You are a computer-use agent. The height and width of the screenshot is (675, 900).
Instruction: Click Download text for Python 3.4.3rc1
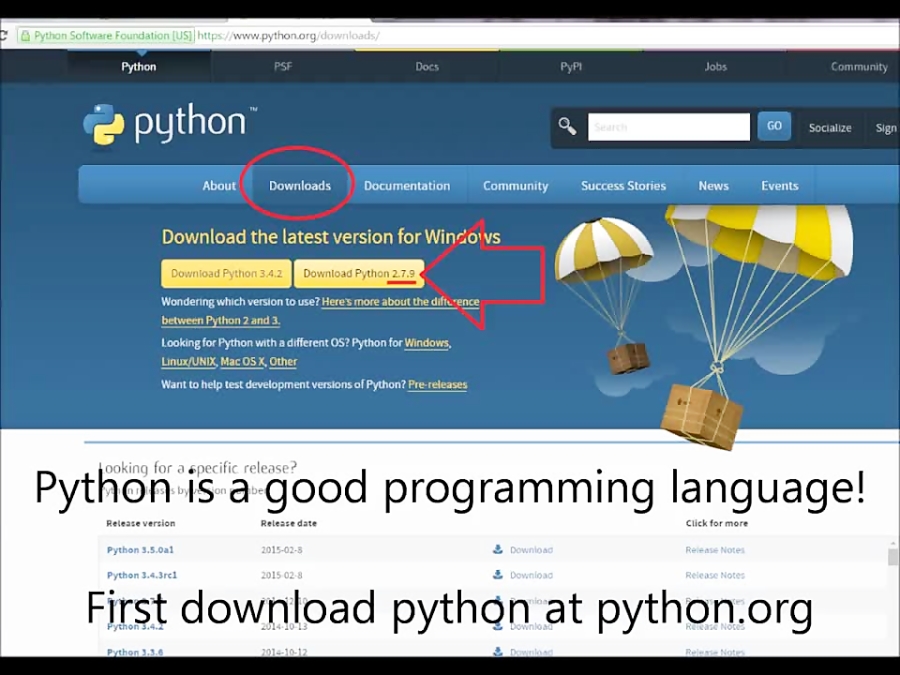(532, 575)
